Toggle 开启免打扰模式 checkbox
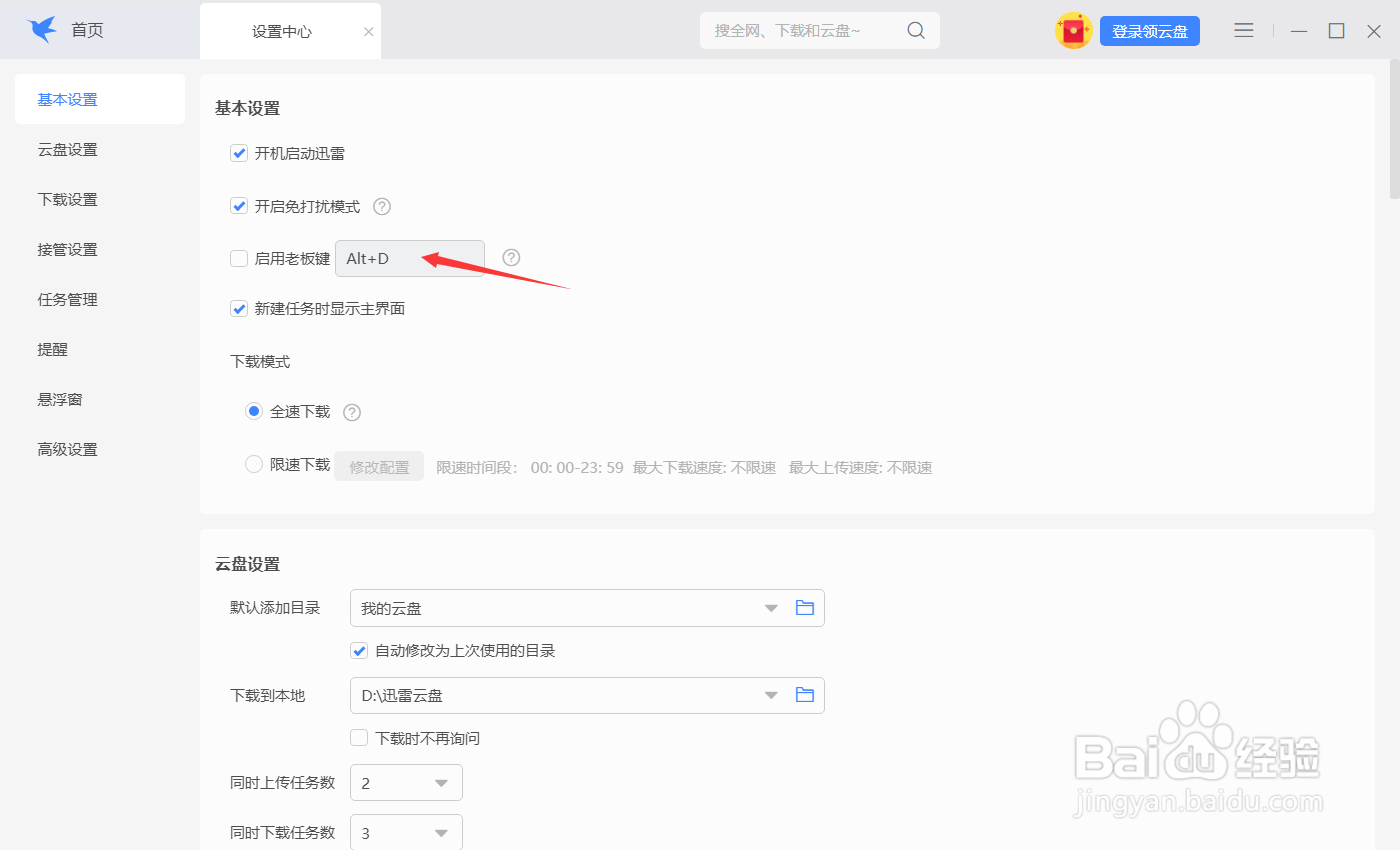This screenshot has width=1400, height=850. click(239, 206)
